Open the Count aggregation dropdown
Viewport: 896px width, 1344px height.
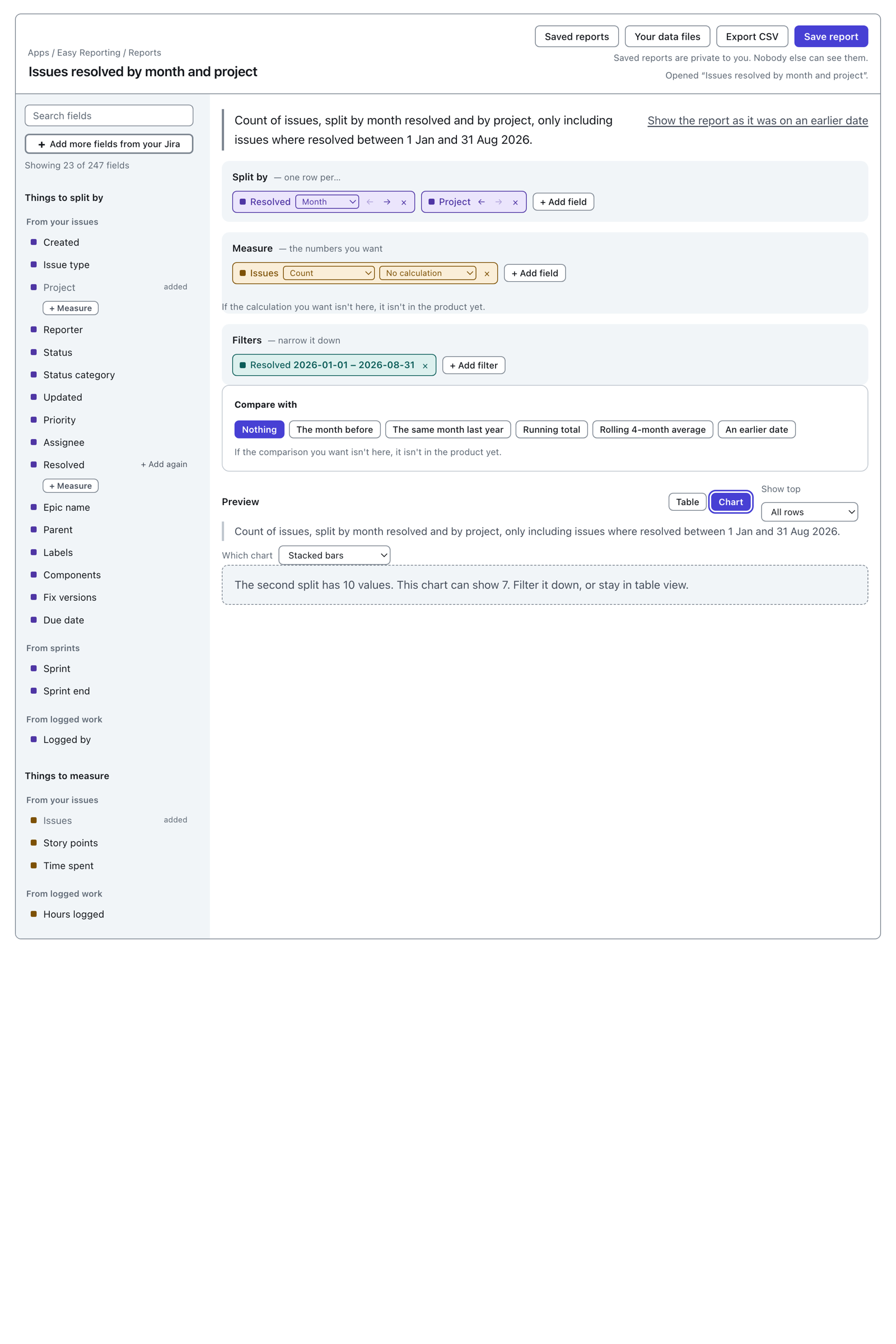tap(329, 273)
